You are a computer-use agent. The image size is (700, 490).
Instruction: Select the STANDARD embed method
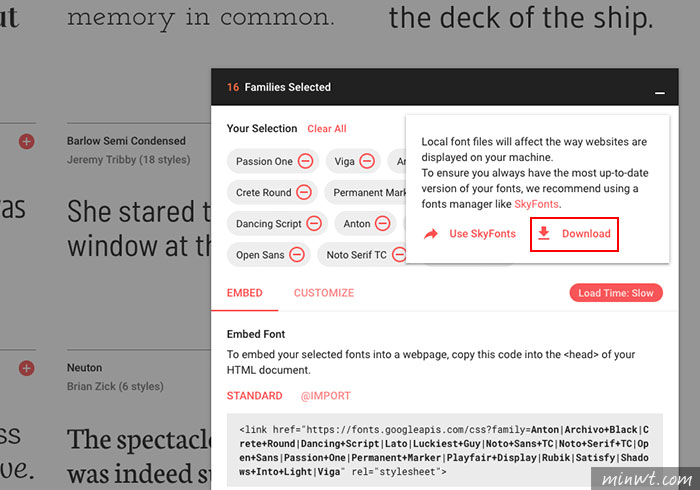(254, 396)
